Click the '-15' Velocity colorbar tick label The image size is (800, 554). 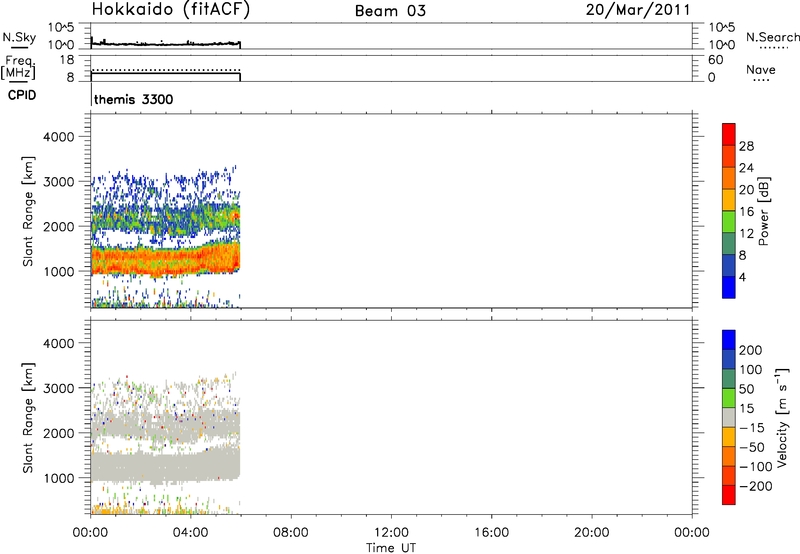pyautogui.click(x=752, y=428)
